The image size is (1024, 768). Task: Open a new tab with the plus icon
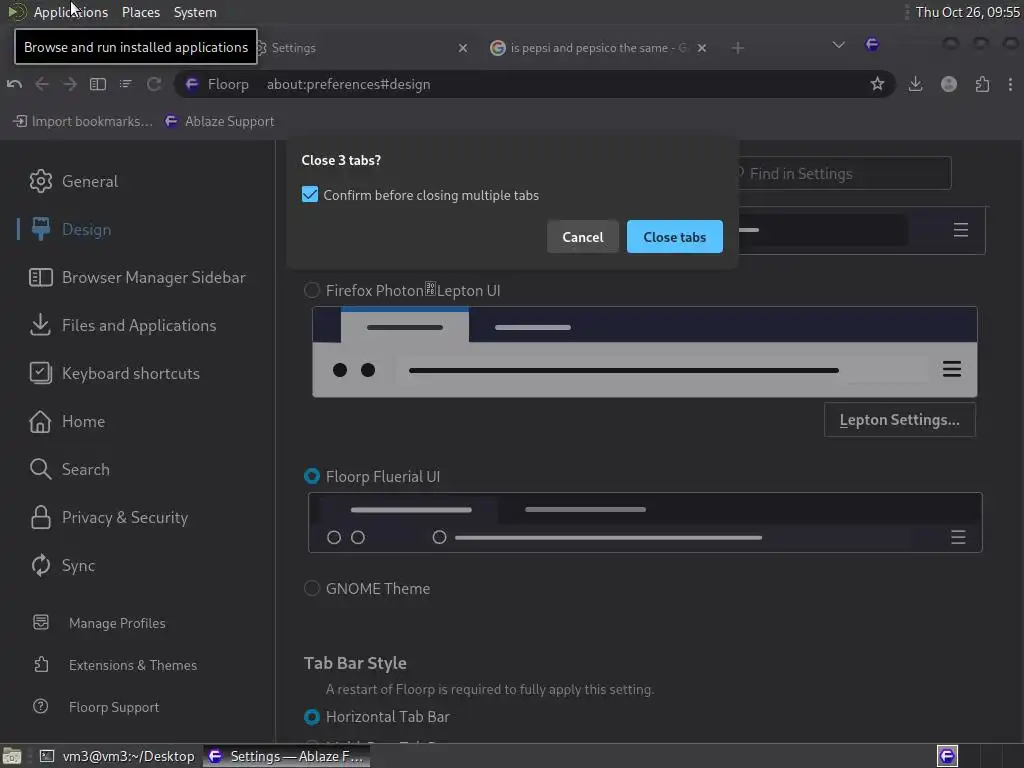click(x=738, y=48)
